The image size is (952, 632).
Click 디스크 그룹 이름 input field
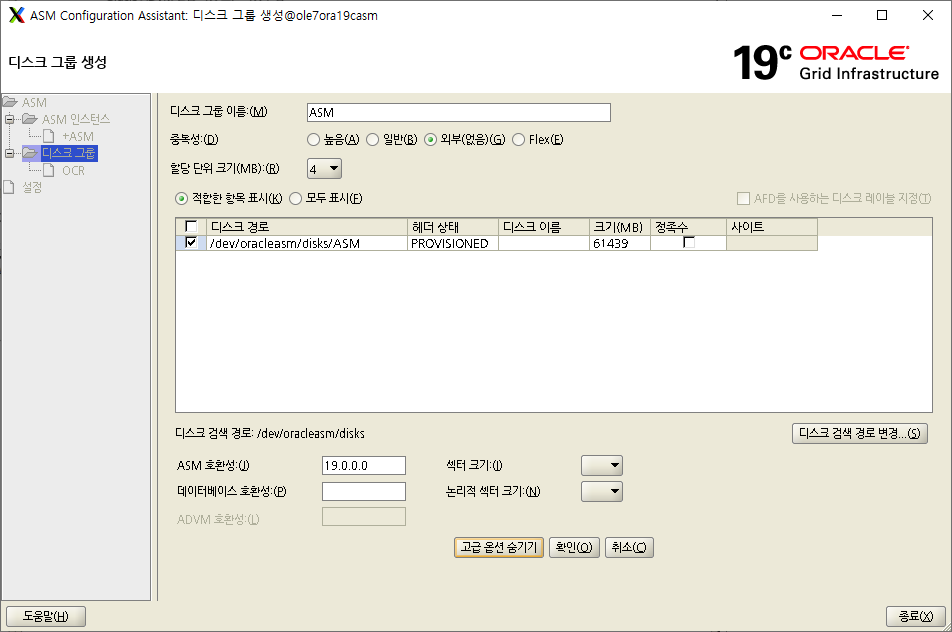point(459,112)
